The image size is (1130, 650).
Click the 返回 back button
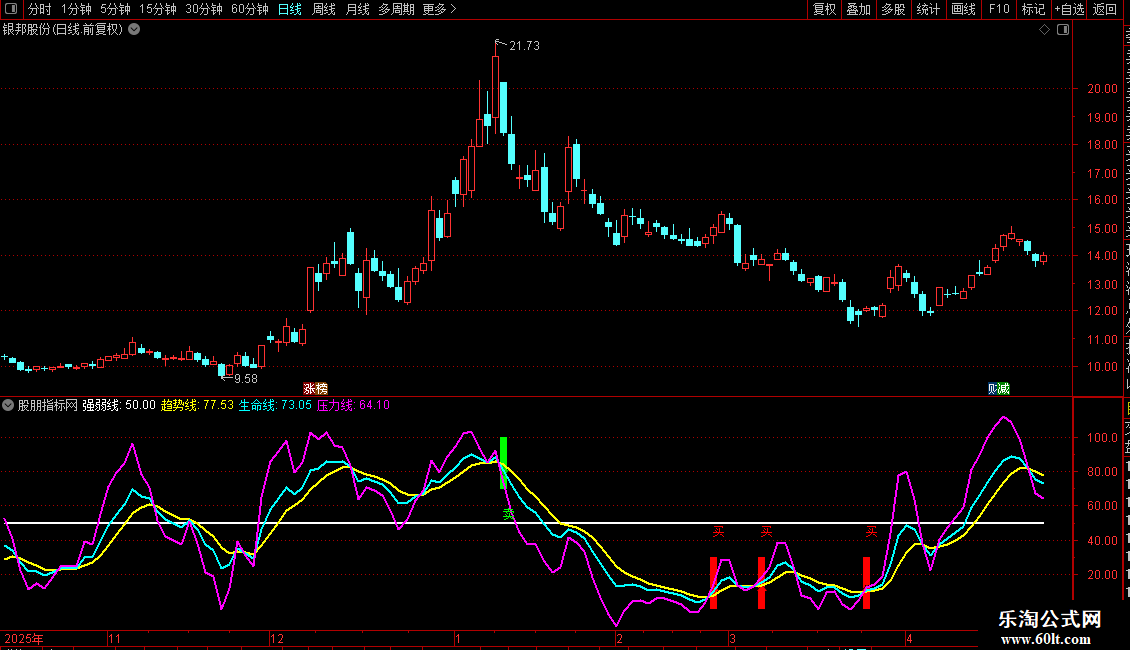[x=1105, y=9]
